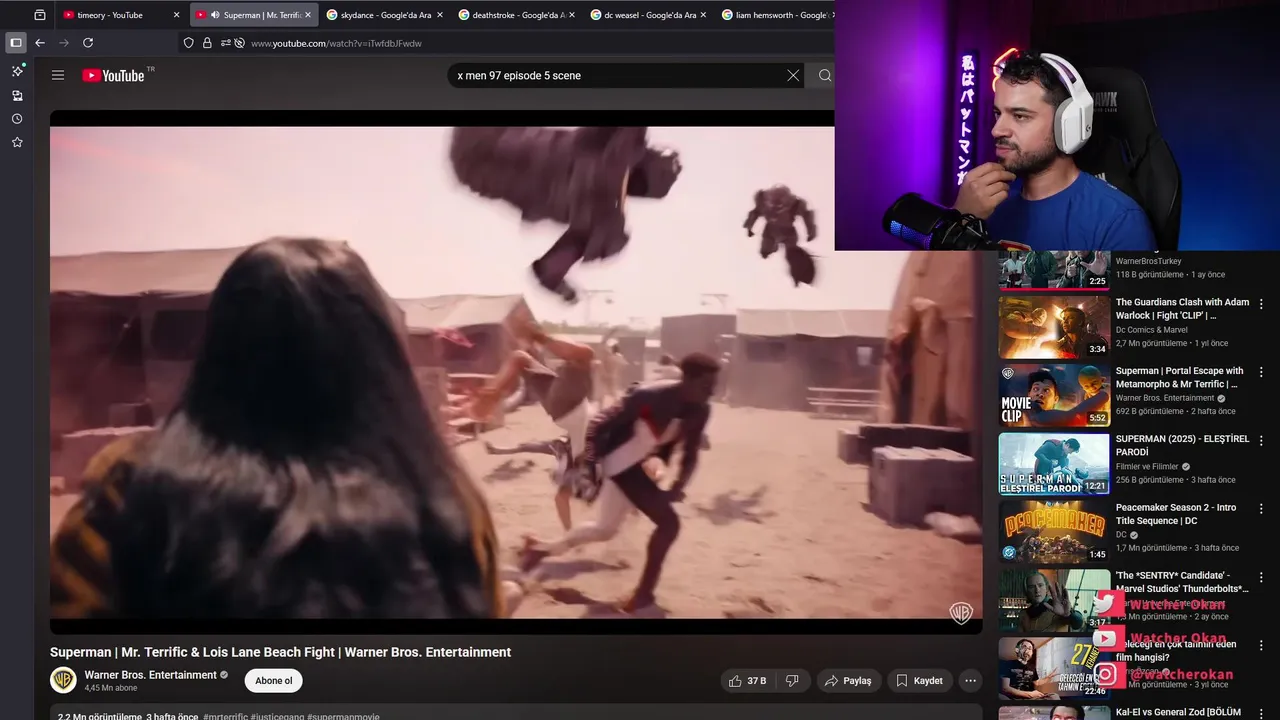Close the dc weasel tab
Image resolution: width=1280 pixels, height=720 pixels.
703,15
